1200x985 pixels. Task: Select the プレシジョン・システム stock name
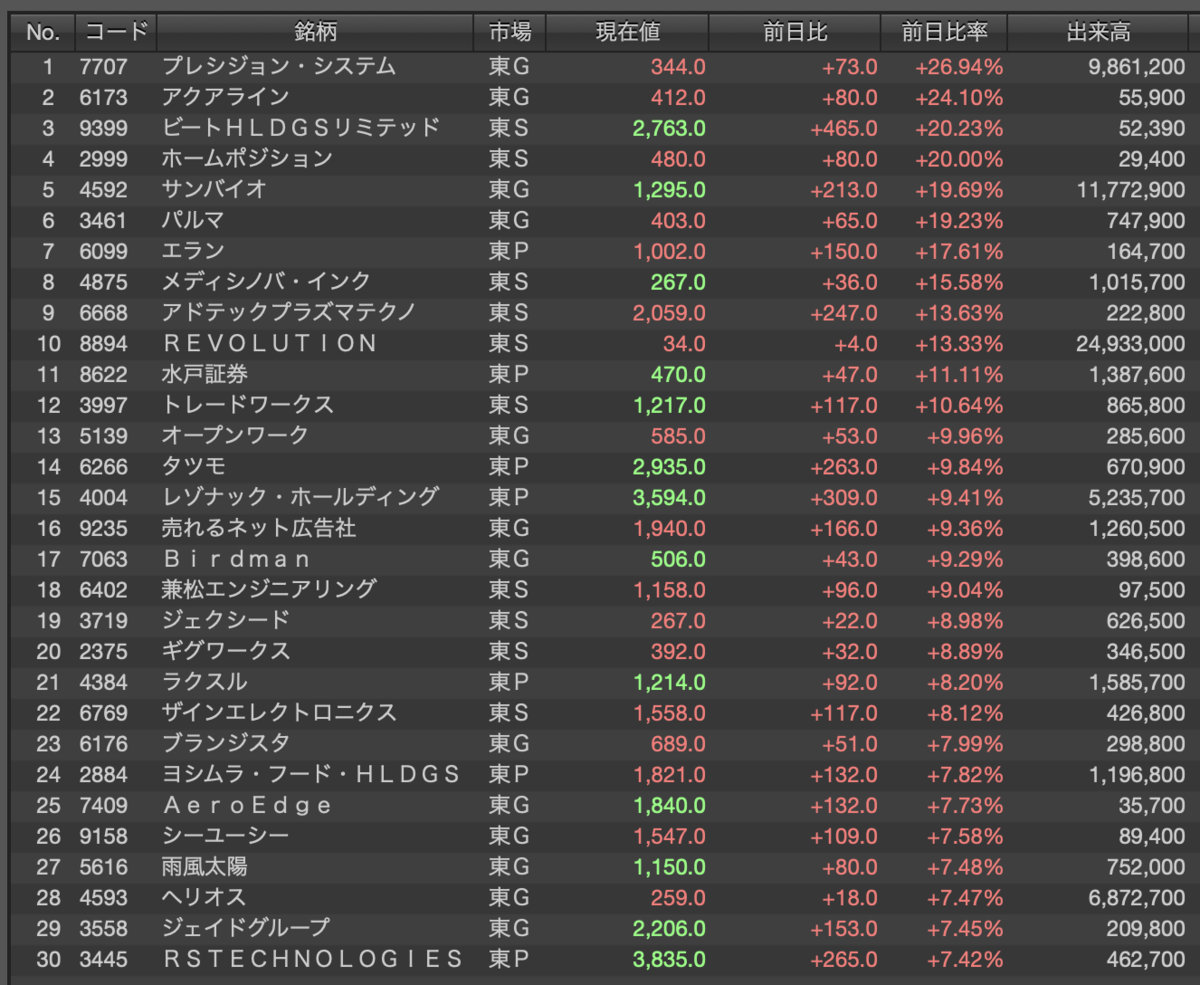click(x=279, y=66)
